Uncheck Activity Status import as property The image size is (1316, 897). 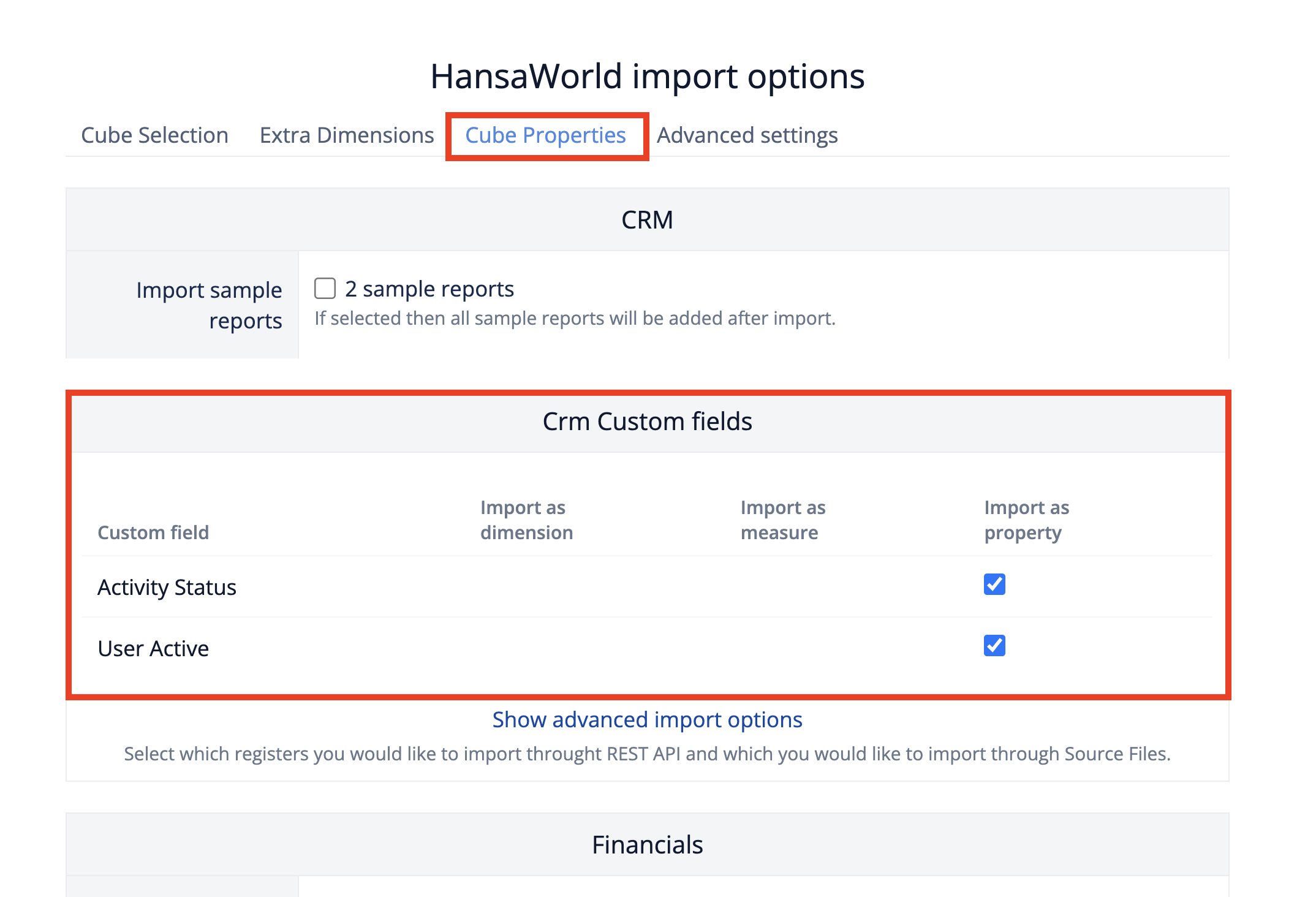click(x=994, y=585)
